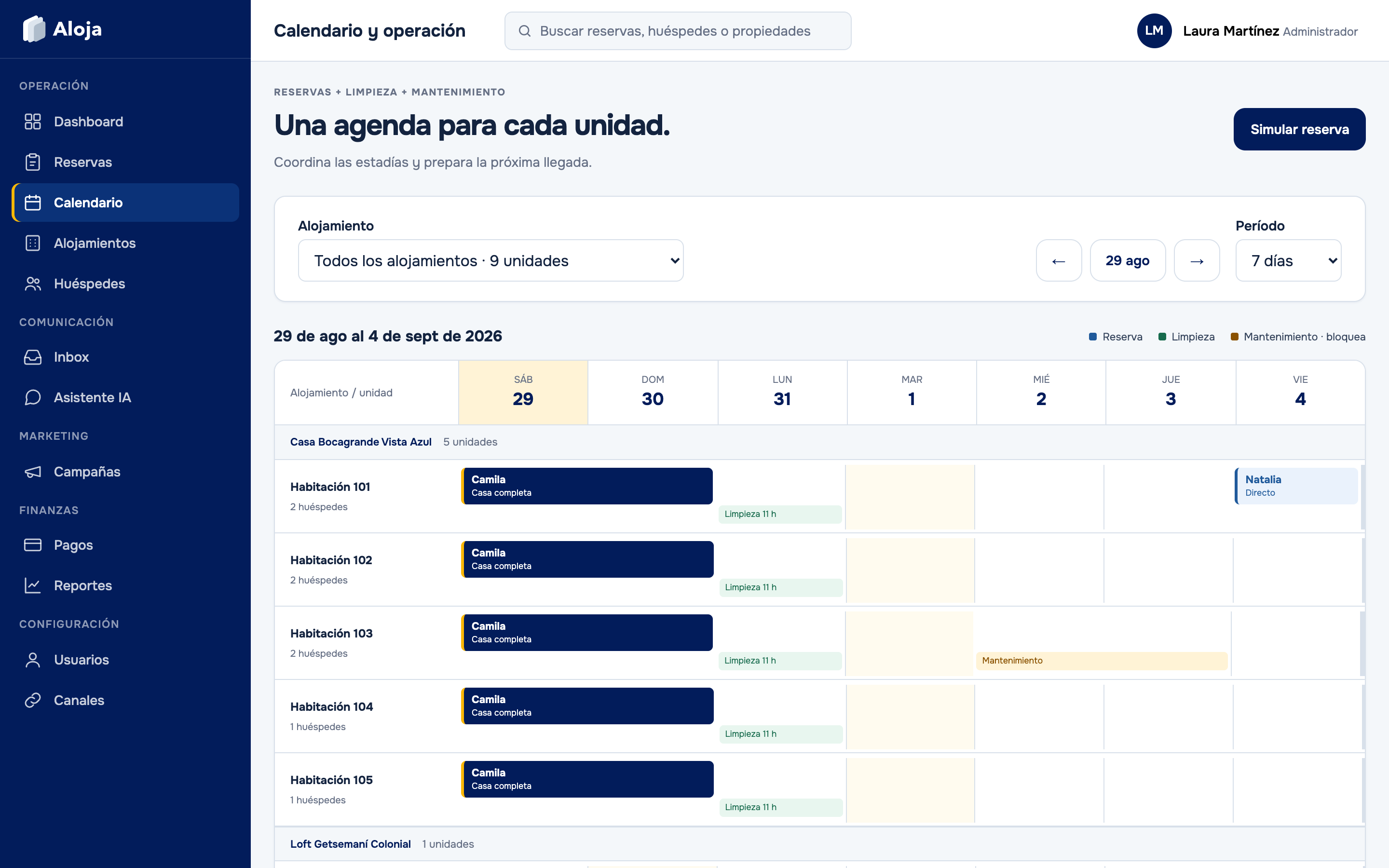Click the LM user avatar

(x=1154, y=31)
